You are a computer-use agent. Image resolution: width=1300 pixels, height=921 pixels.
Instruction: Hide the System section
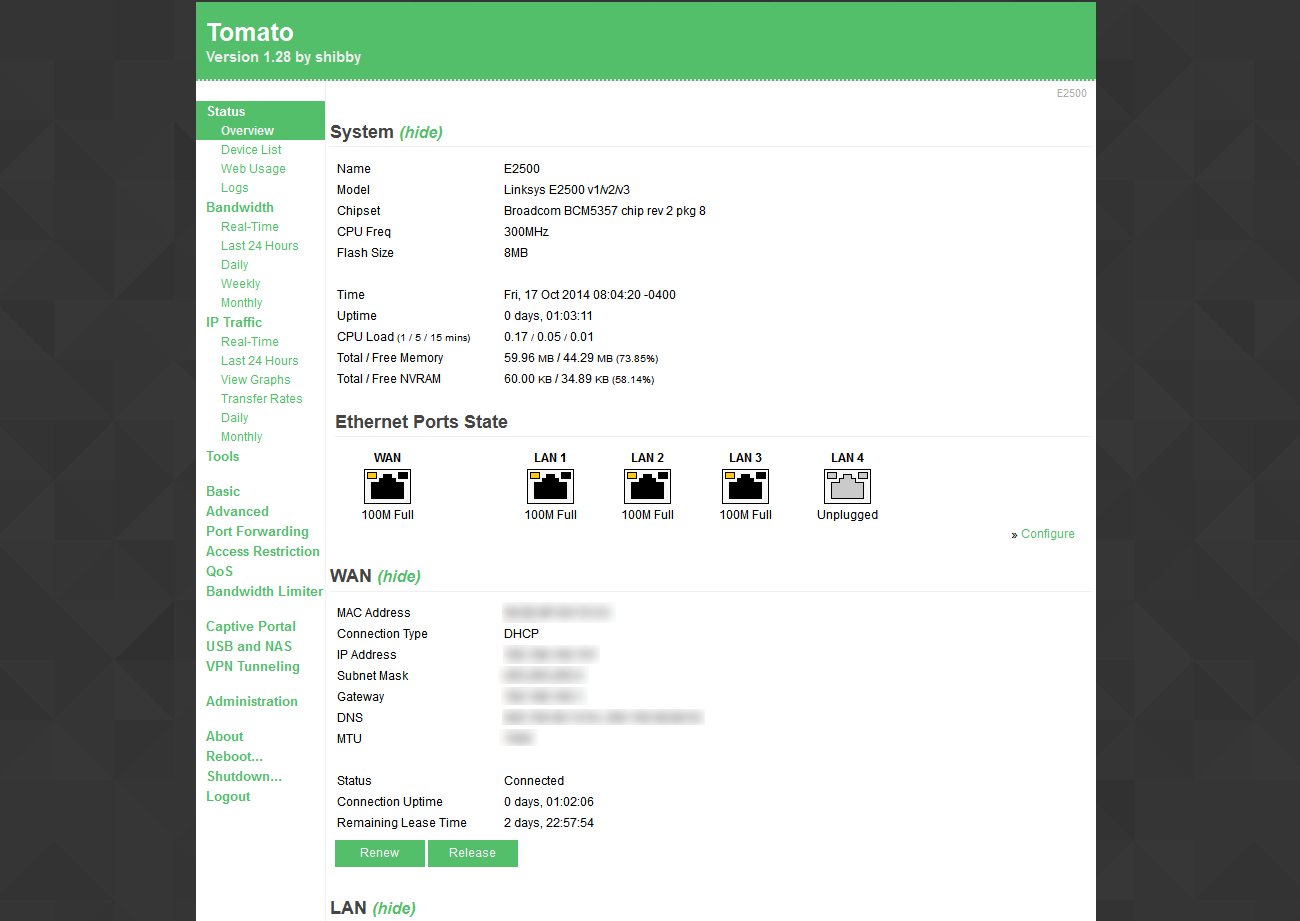(x=421, y=132)
